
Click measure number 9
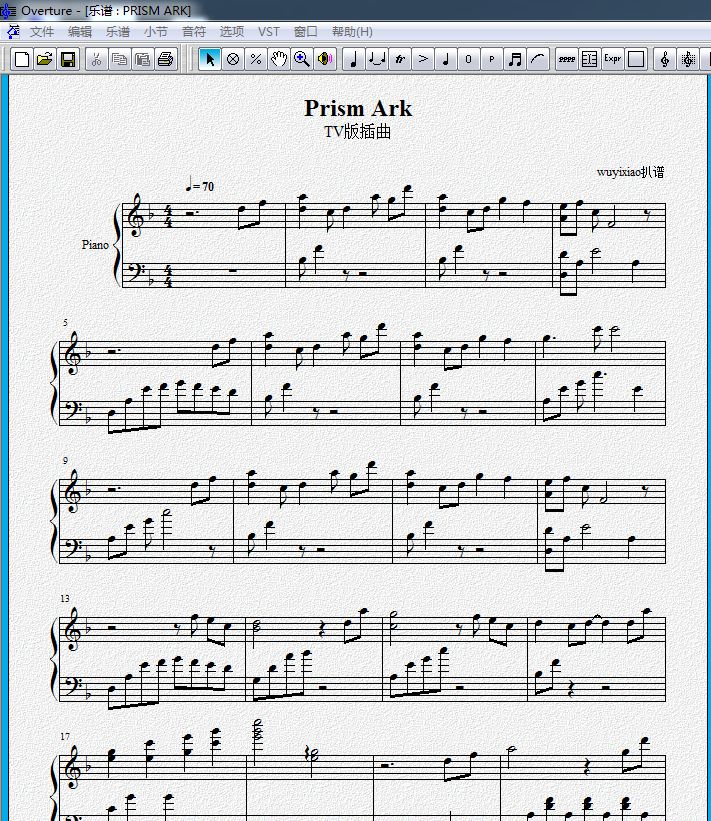click(x=65, y=461)
